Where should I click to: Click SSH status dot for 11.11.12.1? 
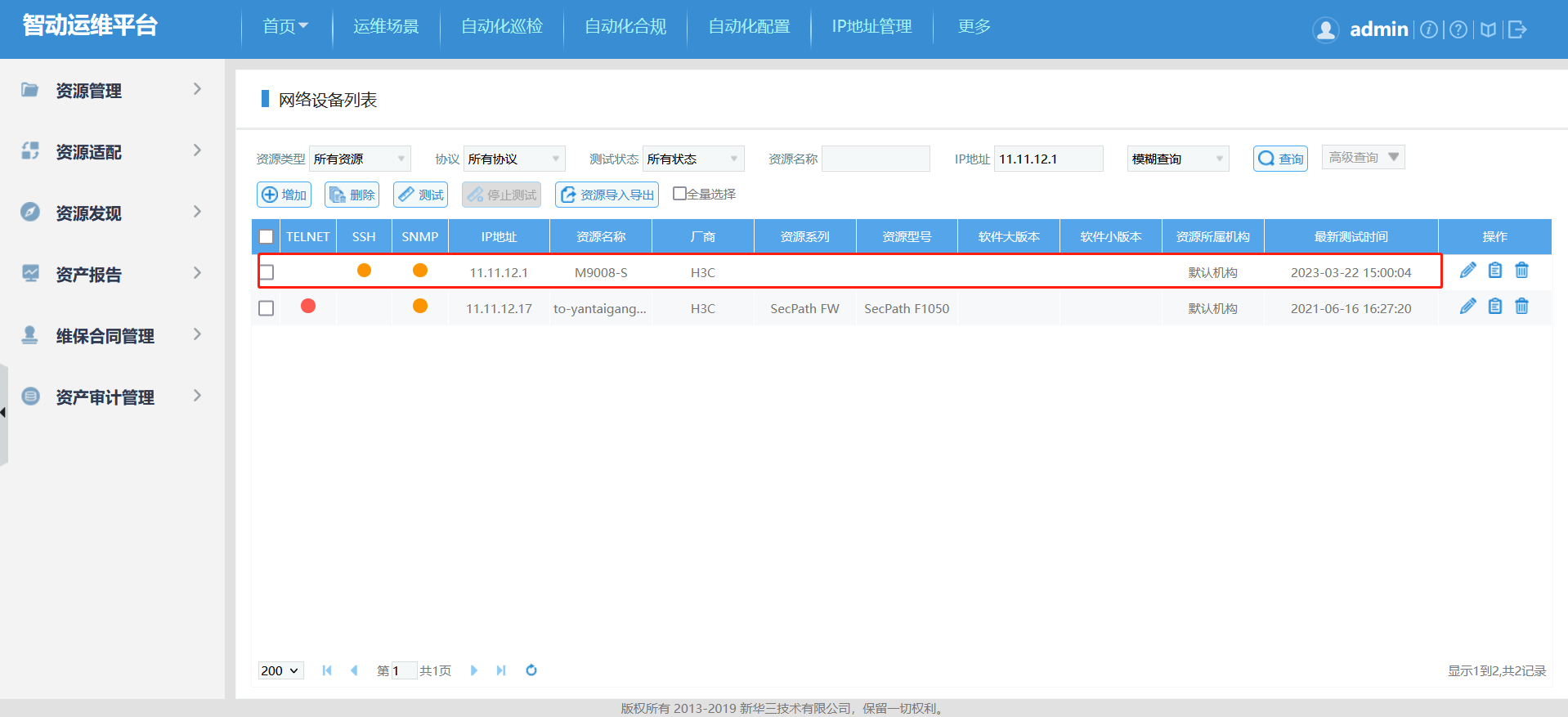[365, 271]
